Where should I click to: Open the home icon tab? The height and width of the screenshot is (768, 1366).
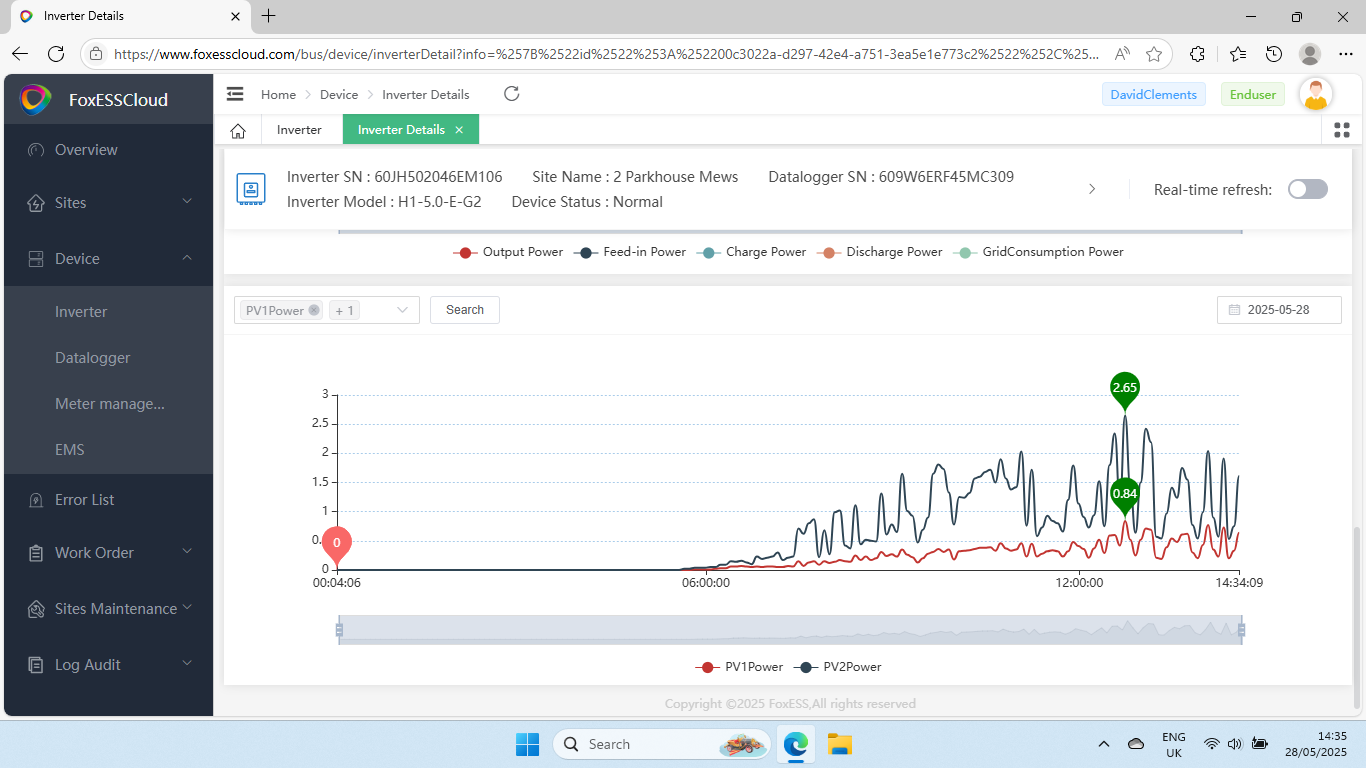coord(238,130)
